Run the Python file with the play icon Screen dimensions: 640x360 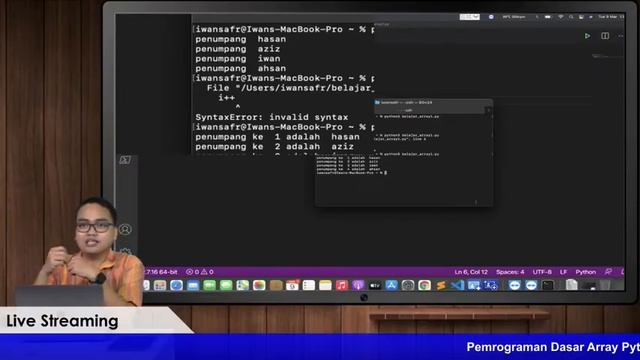coord(587,36)
